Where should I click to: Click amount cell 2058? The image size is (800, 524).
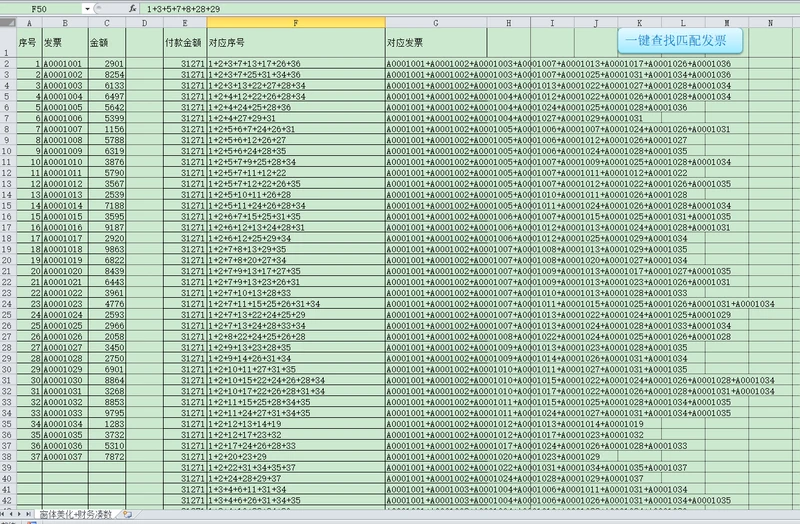click(107, 337)
